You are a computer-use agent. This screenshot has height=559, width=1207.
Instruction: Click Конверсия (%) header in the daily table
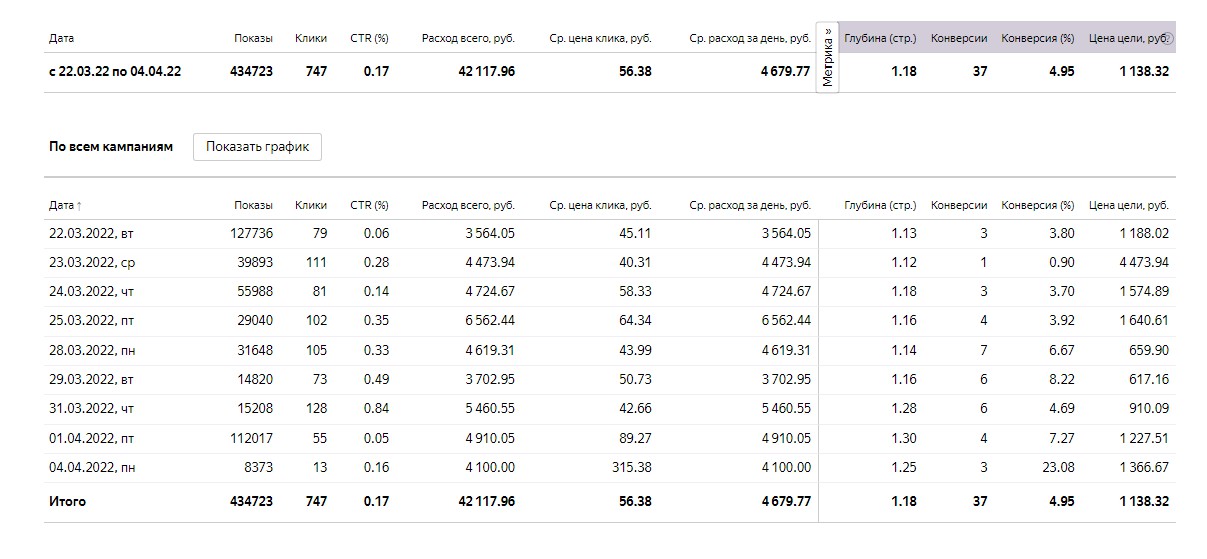coord(1037,205)
